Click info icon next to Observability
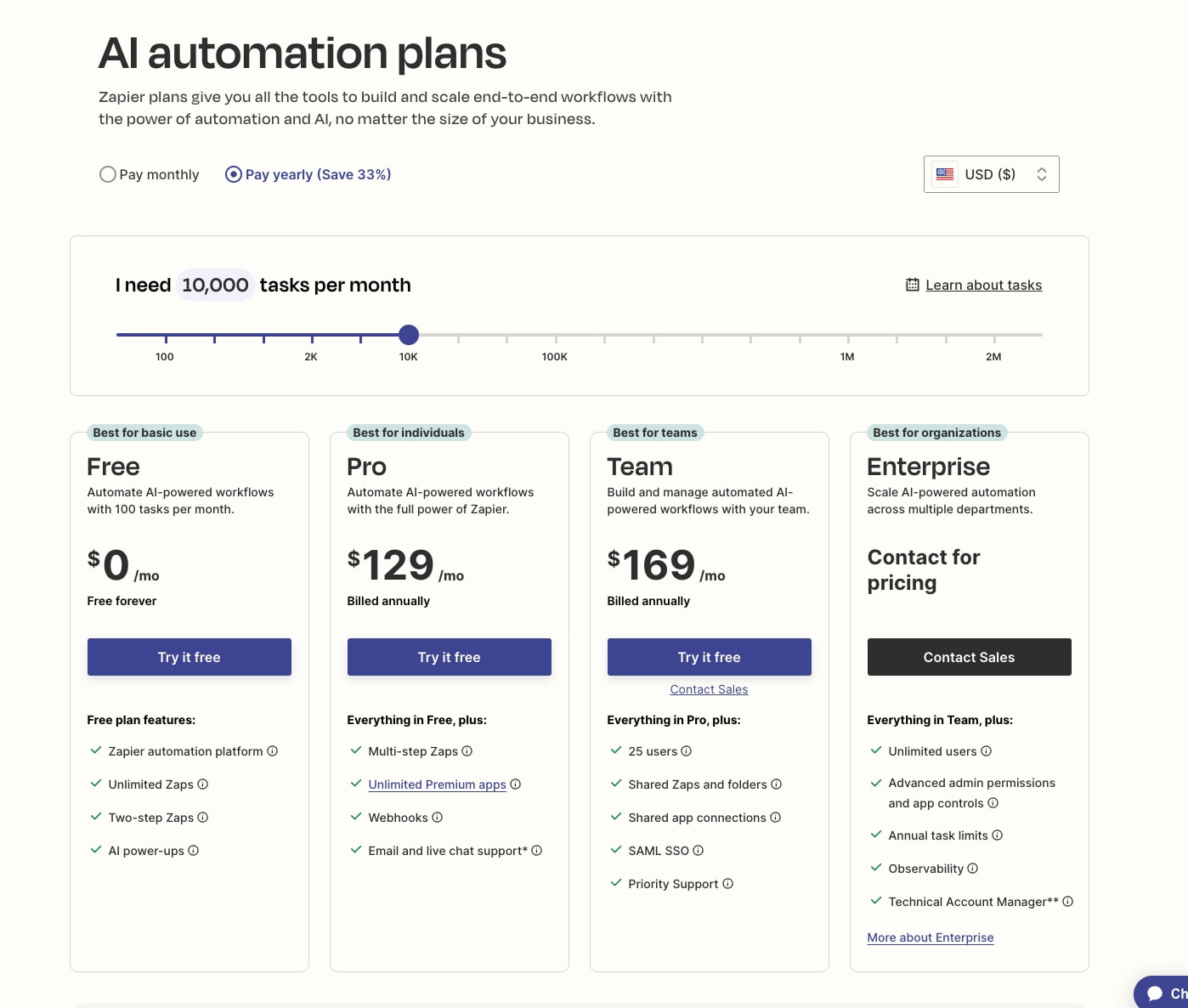 [973, 869]
